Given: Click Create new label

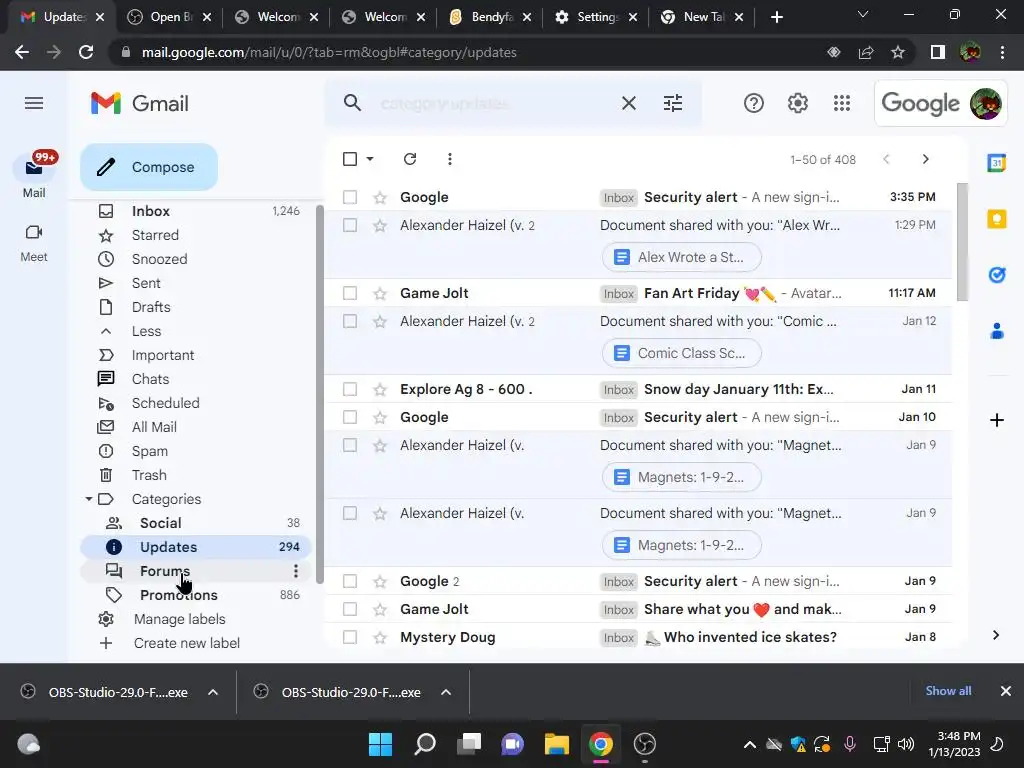Looking at the screenshot, I should pos(186,643).
